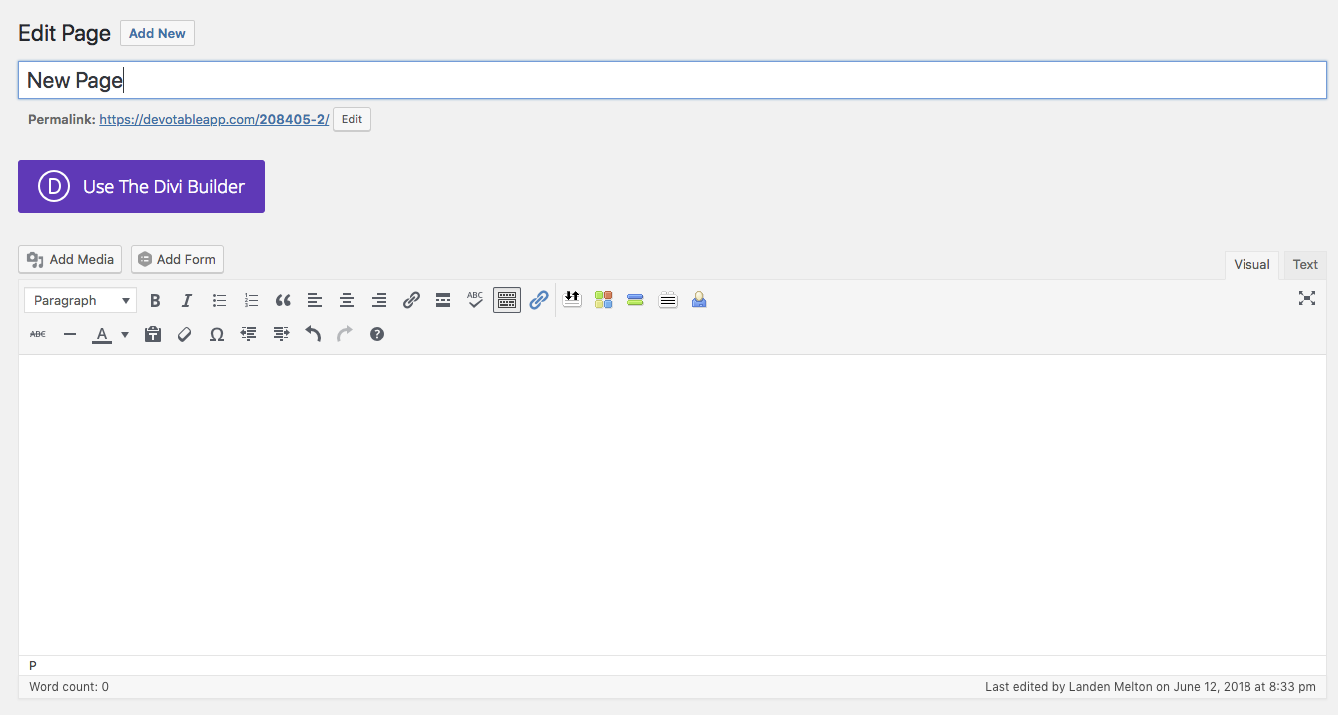Click the P element path indicator

tap(33, 666)
